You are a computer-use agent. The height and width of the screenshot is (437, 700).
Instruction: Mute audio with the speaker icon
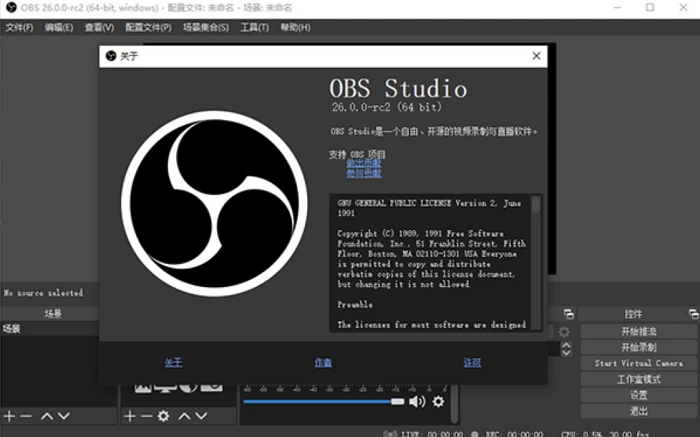[417, 402]
